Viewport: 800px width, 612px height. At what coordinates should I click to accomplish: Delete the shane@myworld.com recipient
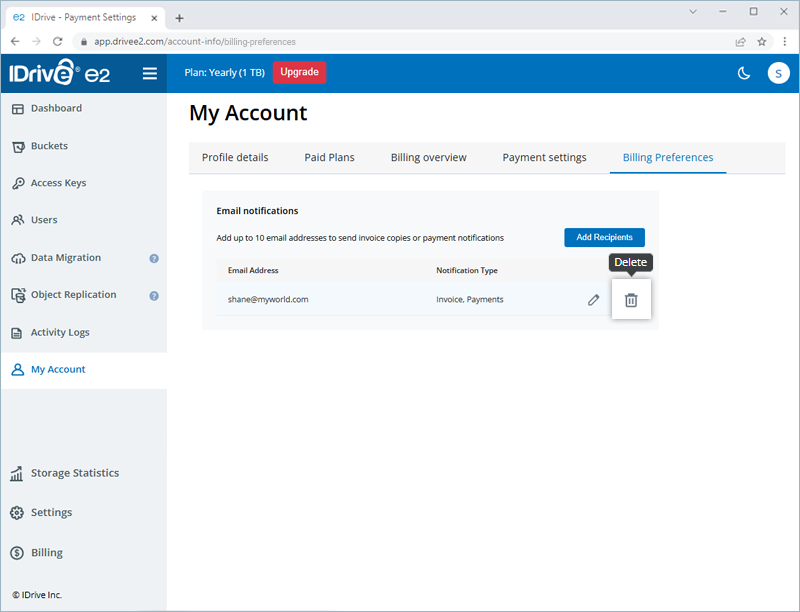point(630,300)
